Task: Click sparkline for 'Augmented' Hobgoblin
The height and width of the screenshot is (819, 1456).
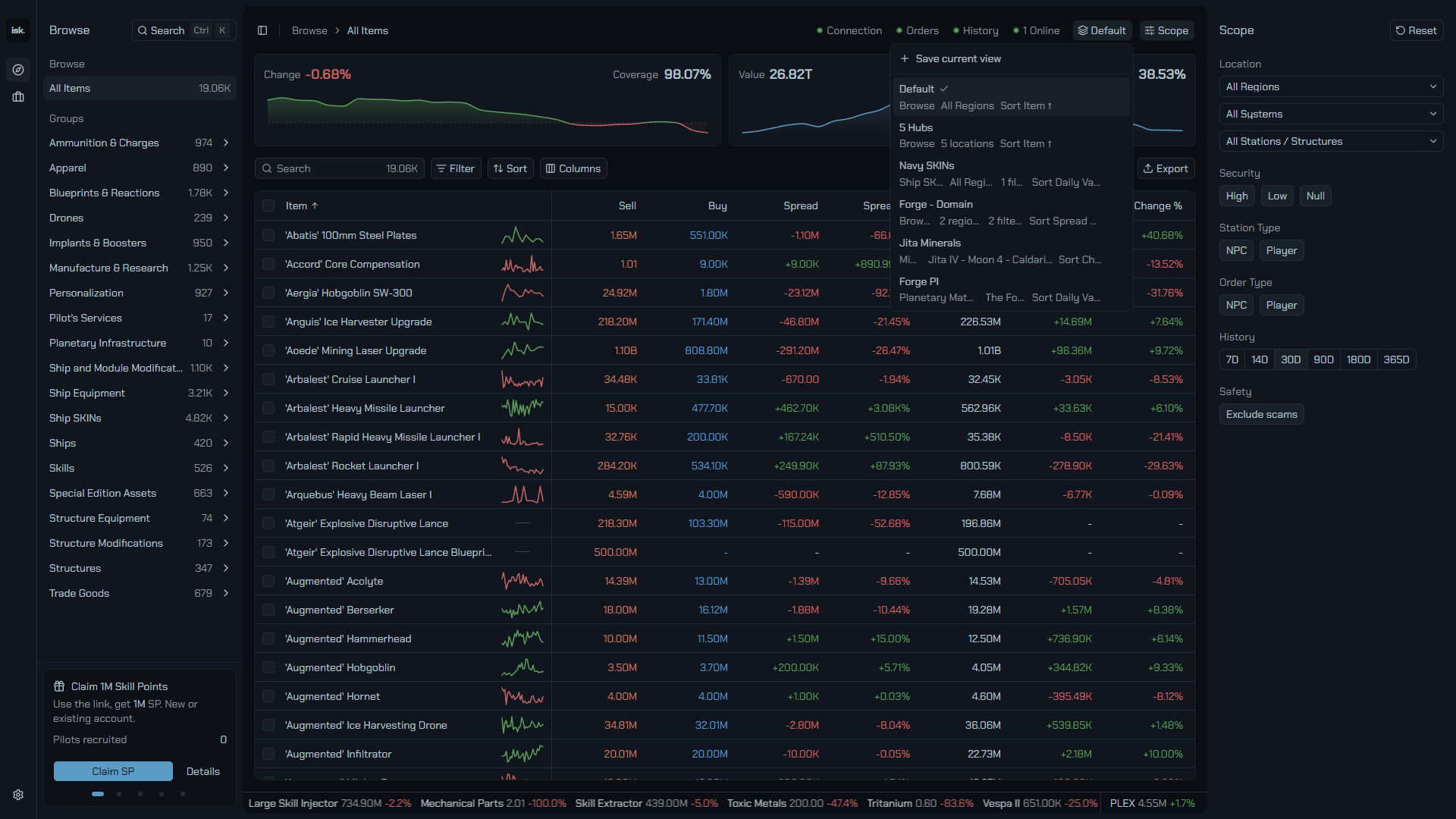Action: 522,667
